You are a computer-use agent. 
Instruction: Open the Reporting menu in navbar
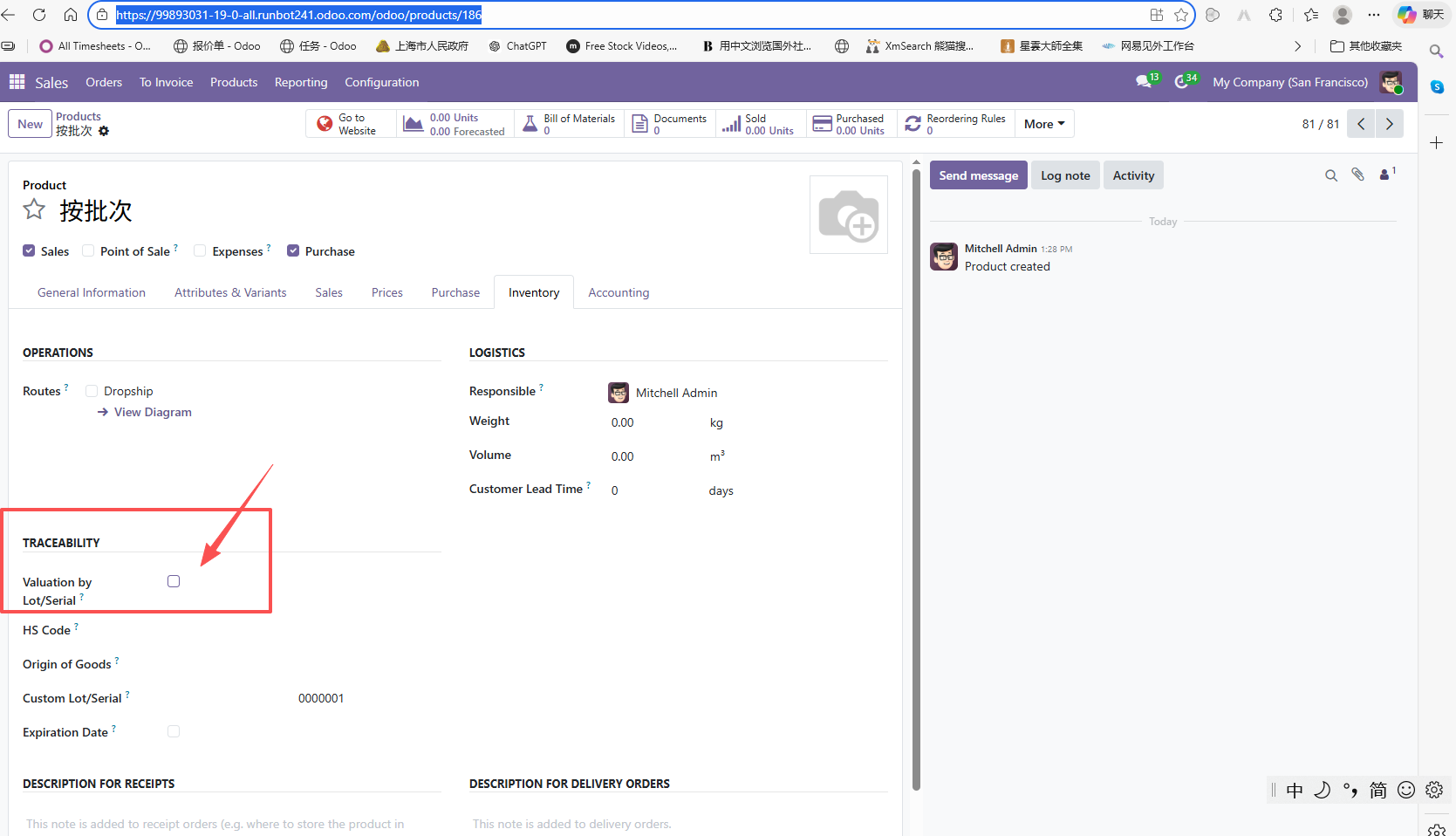point(301,82)
